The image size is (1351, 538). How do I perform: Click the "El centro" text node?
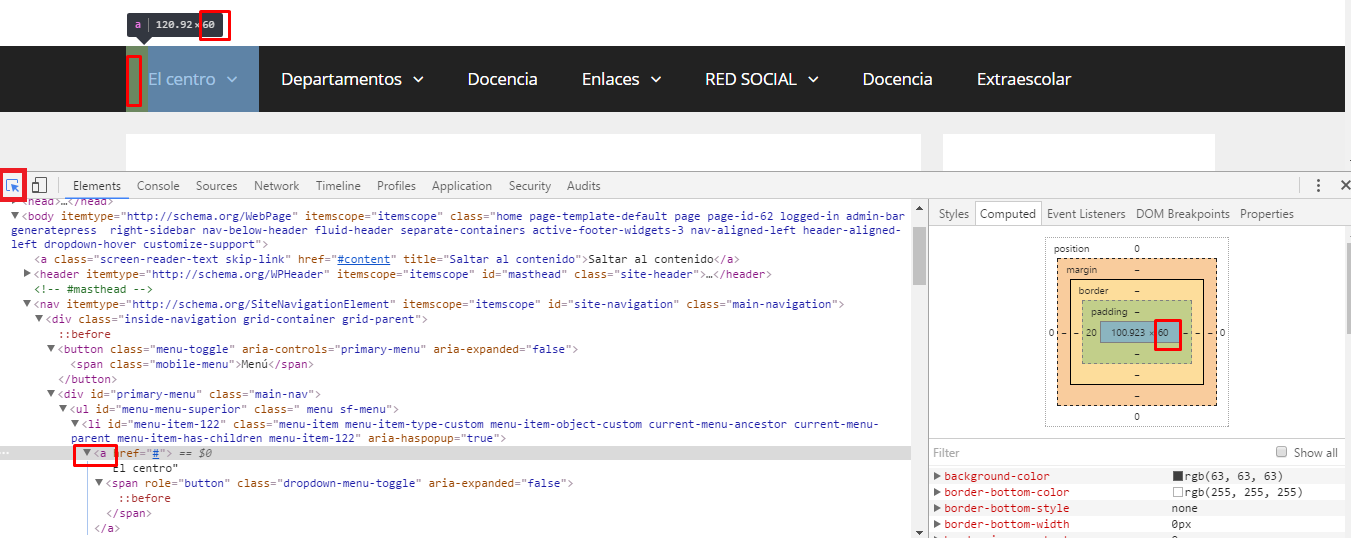click(145, 468)
